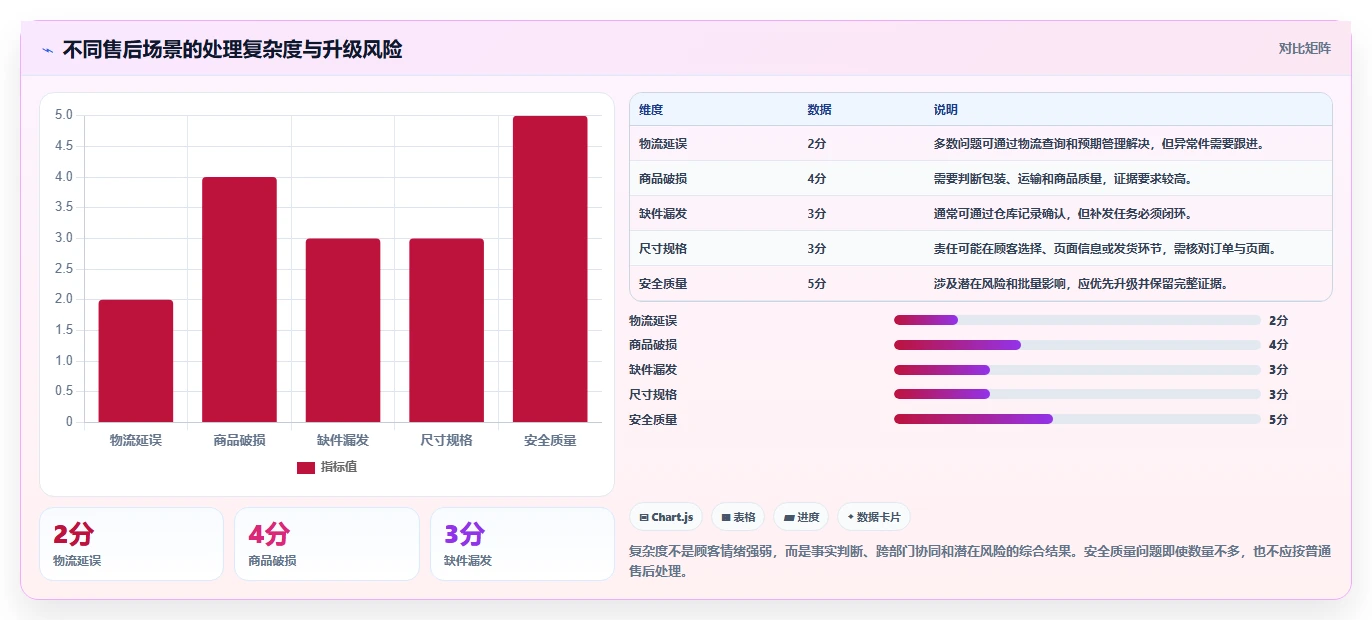This screenshot has width=1372, height=620.
Task: Click the 对比矩阵 label in header
Action: pyautogui.click(x=1304, y=48)
